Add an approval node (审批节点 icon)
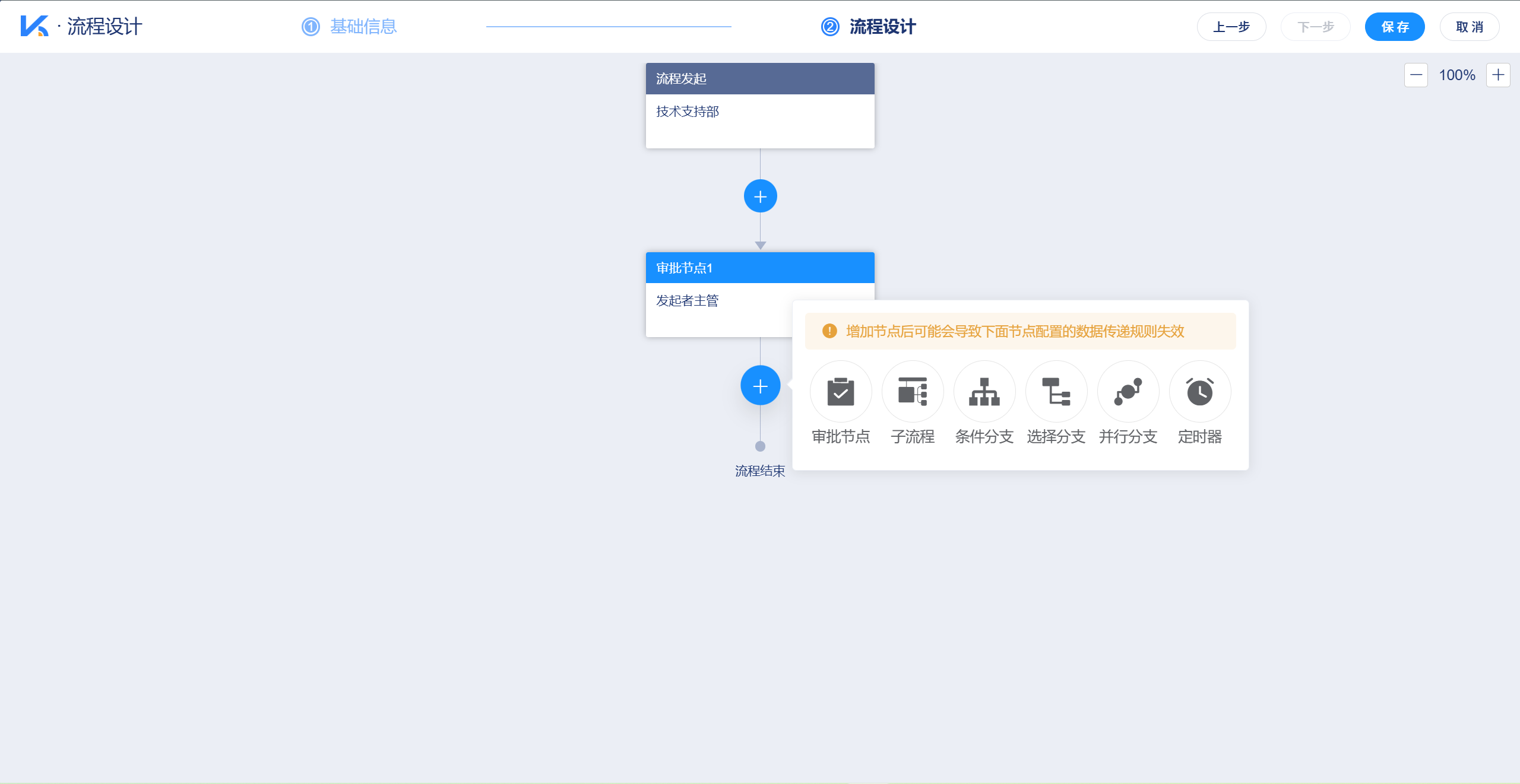 pos(841,392)
